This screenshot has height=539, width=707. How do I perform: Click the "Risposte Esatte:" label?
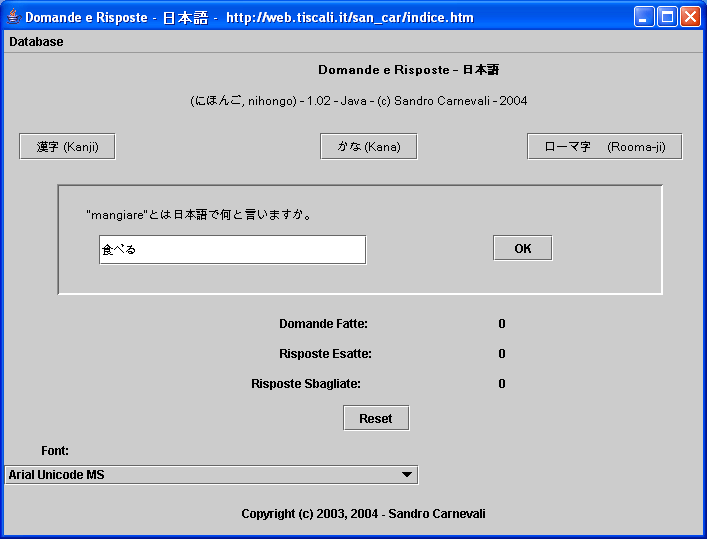coord(326,354)
